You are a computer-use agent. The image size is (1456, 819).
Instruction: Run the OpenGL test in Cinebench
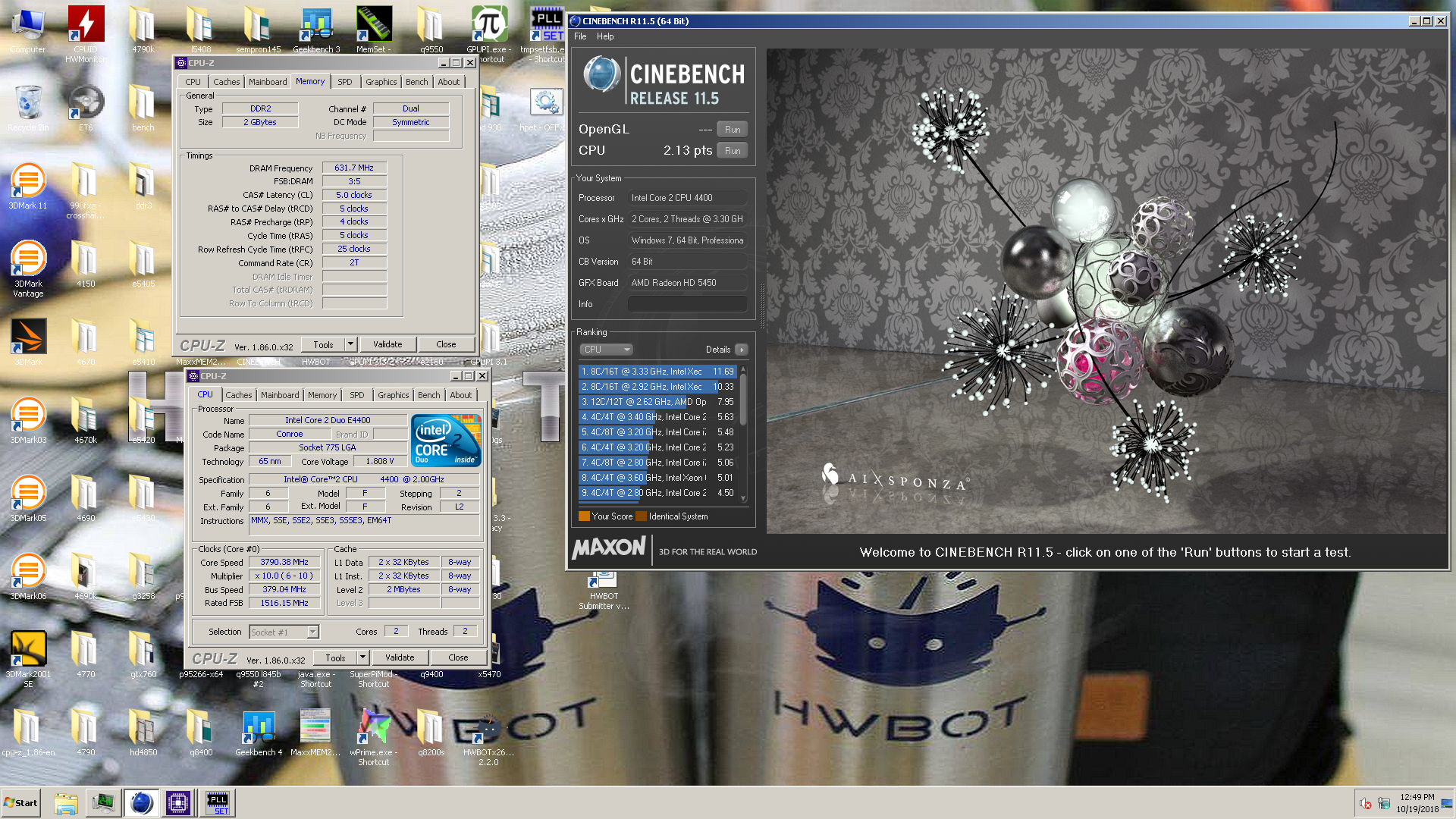(733, 130)
